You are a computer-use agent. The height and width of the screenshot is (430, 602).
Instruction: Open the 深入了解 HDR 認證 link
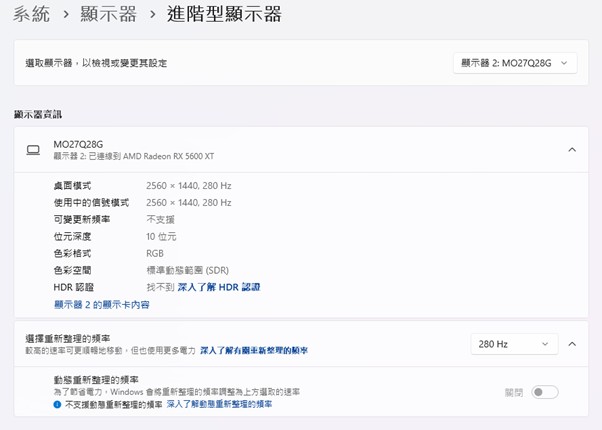(x=219, y=287)
